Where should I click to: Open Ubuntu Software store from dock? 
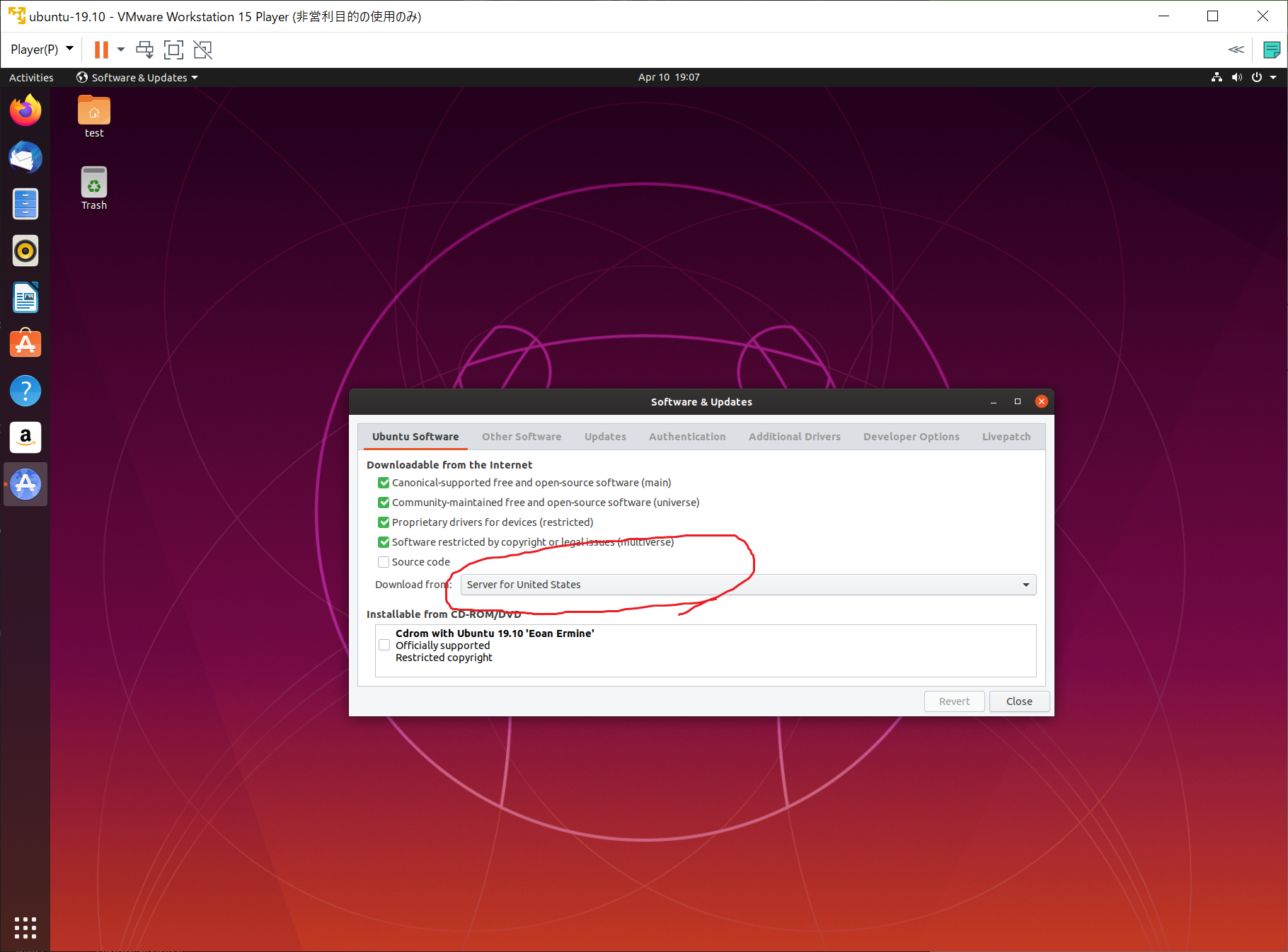tap(25, 344)
